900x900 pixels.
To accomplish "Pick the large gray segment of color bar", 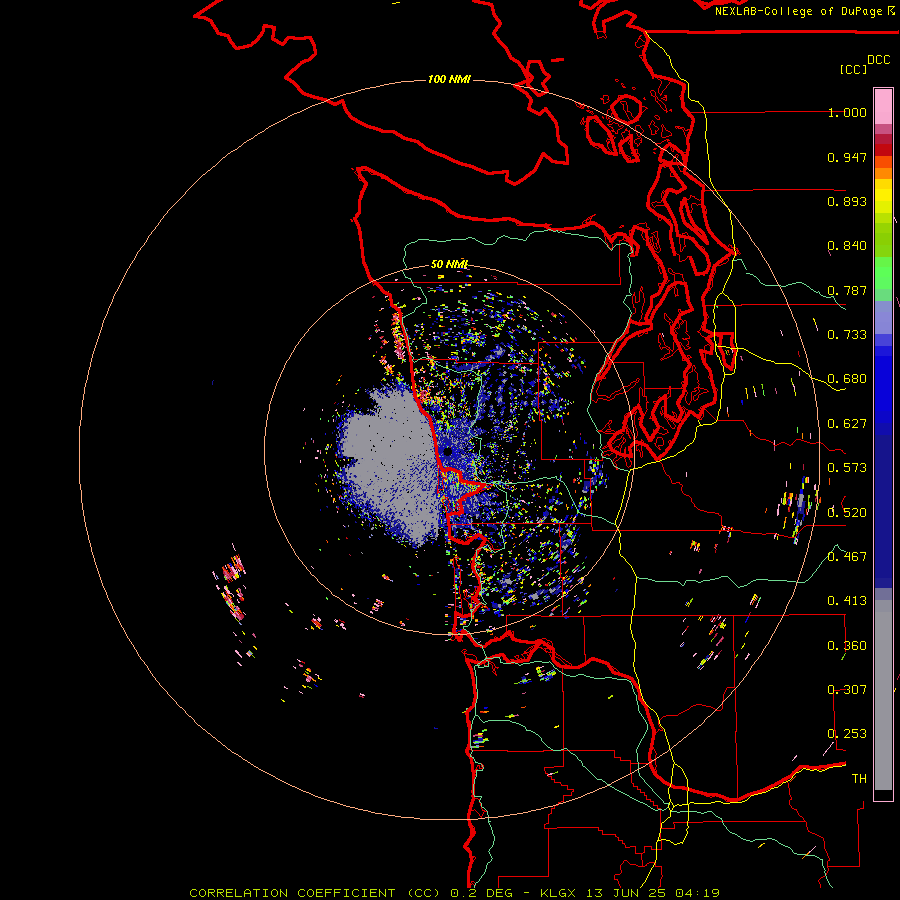I will click(x=883, y=695).
